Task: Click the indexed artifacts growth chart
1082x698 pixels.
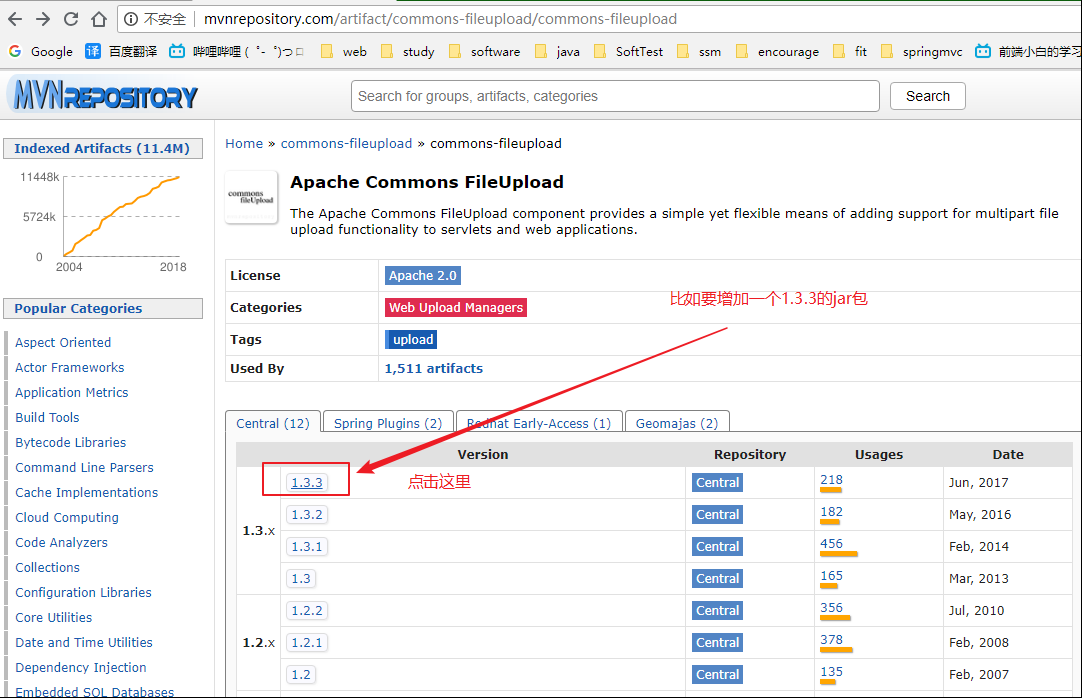Action: click(104, 221)
